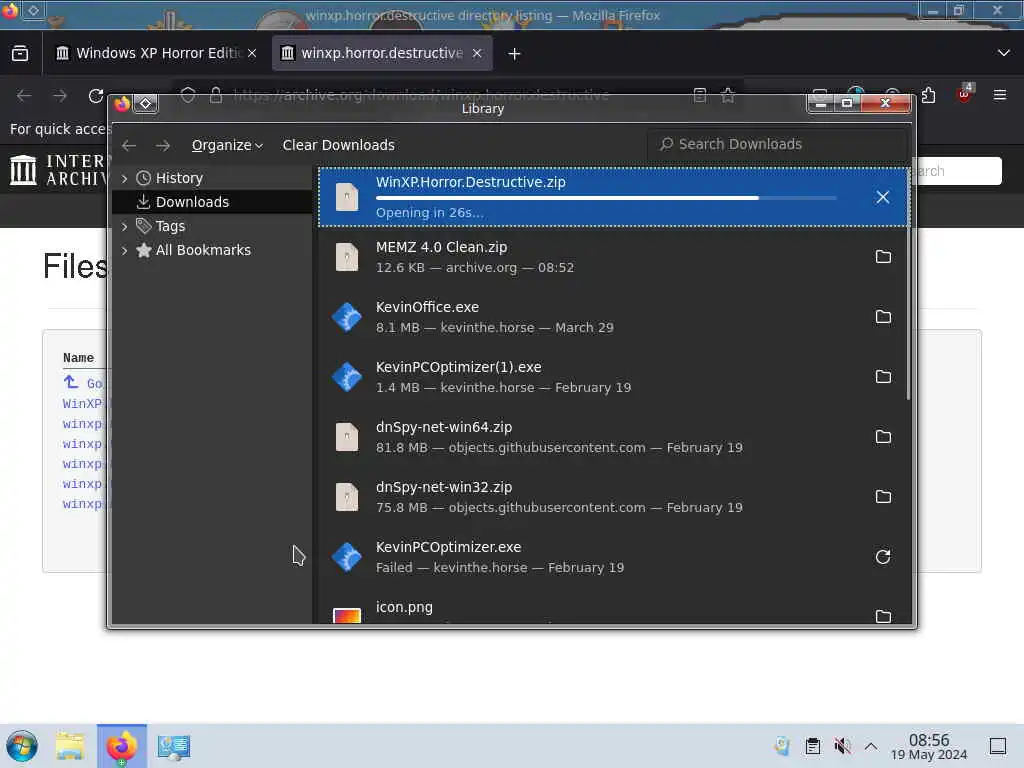Screen dimensions: 1024x768
Task: Retry the failed KevinPCOptimizer.exe download
Action: 883,557
